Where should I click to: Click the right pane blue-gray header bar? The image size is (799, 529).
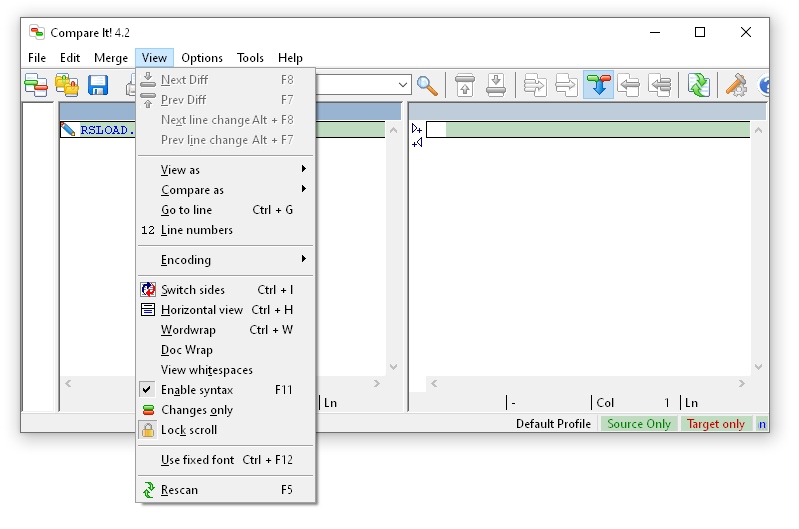tap(588, 111)
